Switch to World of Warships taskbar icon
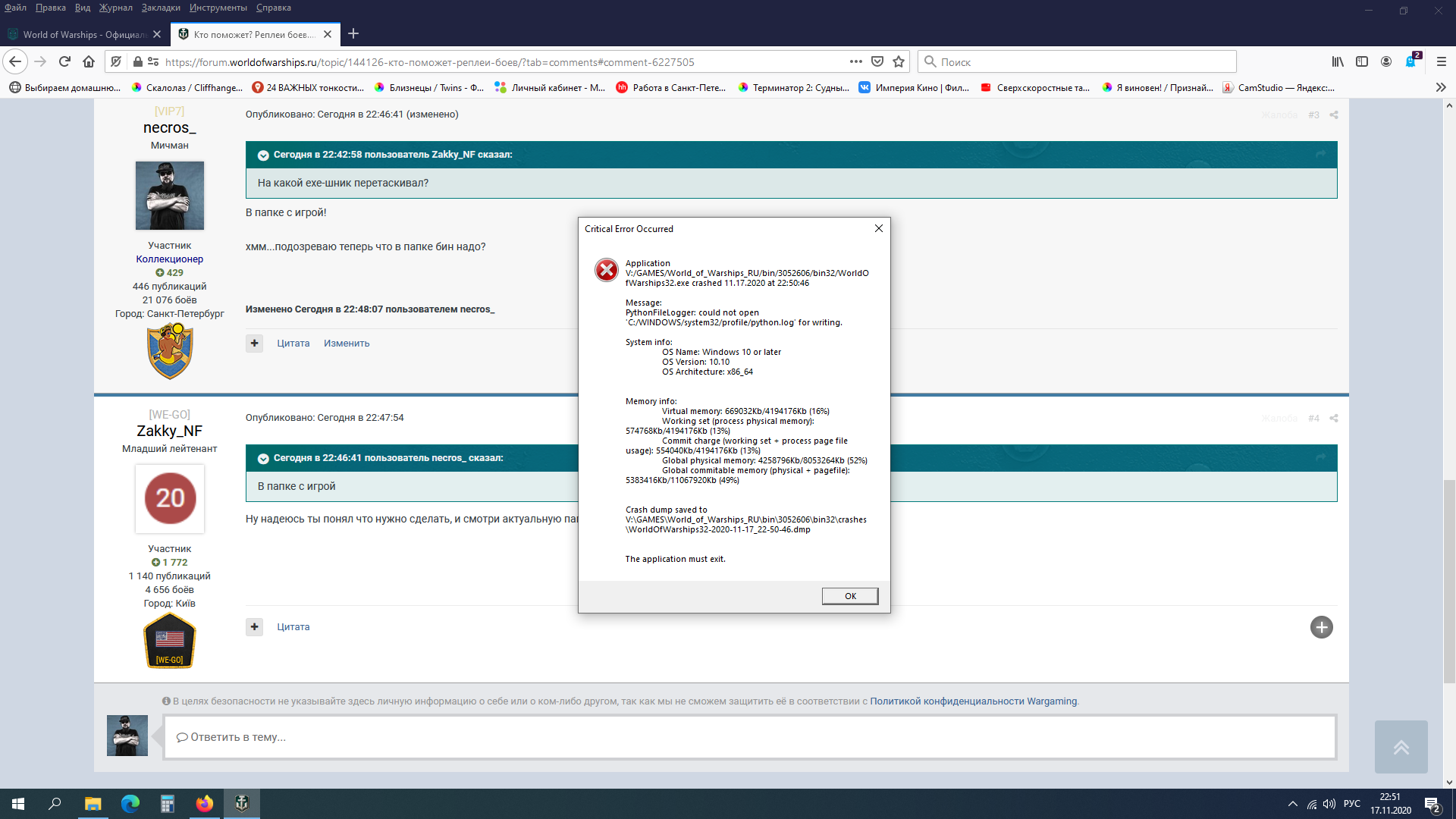The image size is (1456, 819). click(x=242, y=804)
